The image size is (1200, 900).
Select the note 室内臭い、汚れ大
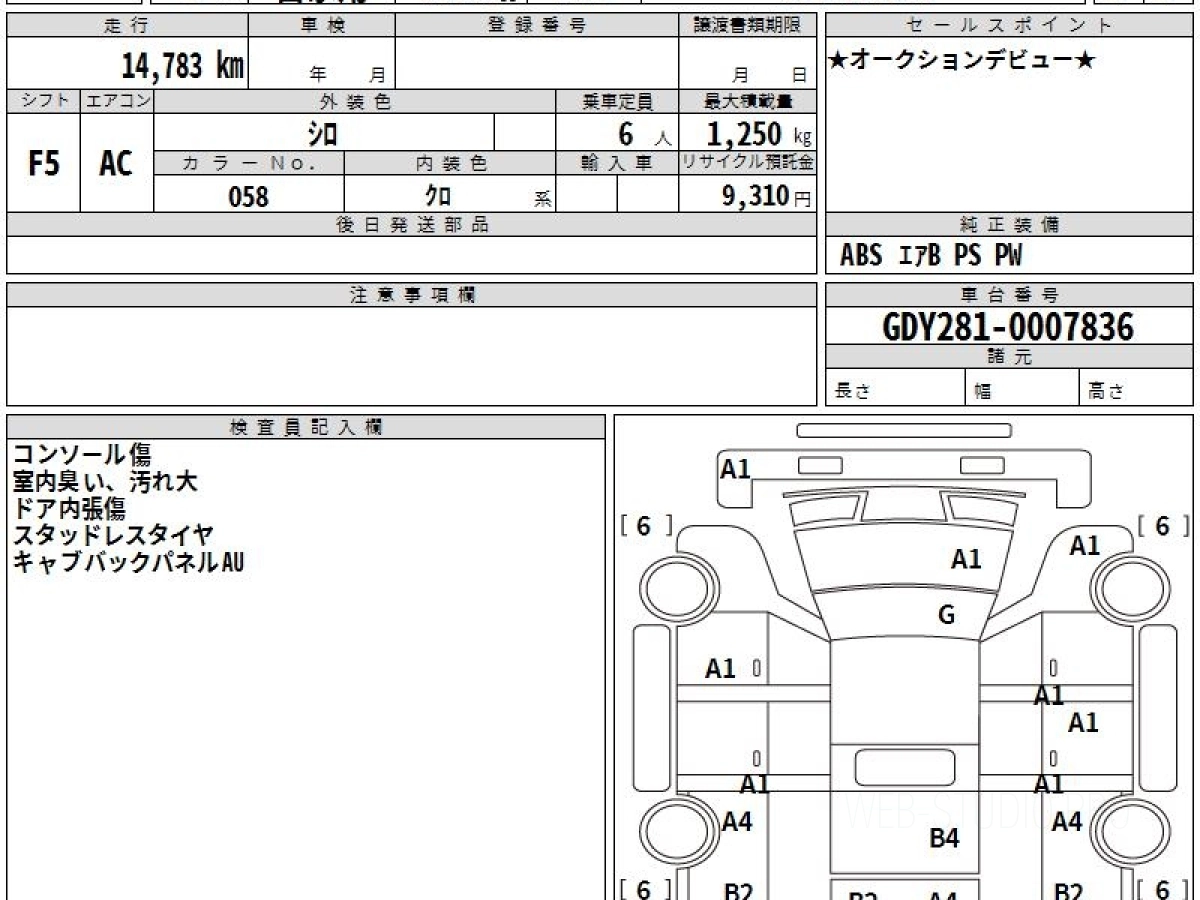point(105,482)
